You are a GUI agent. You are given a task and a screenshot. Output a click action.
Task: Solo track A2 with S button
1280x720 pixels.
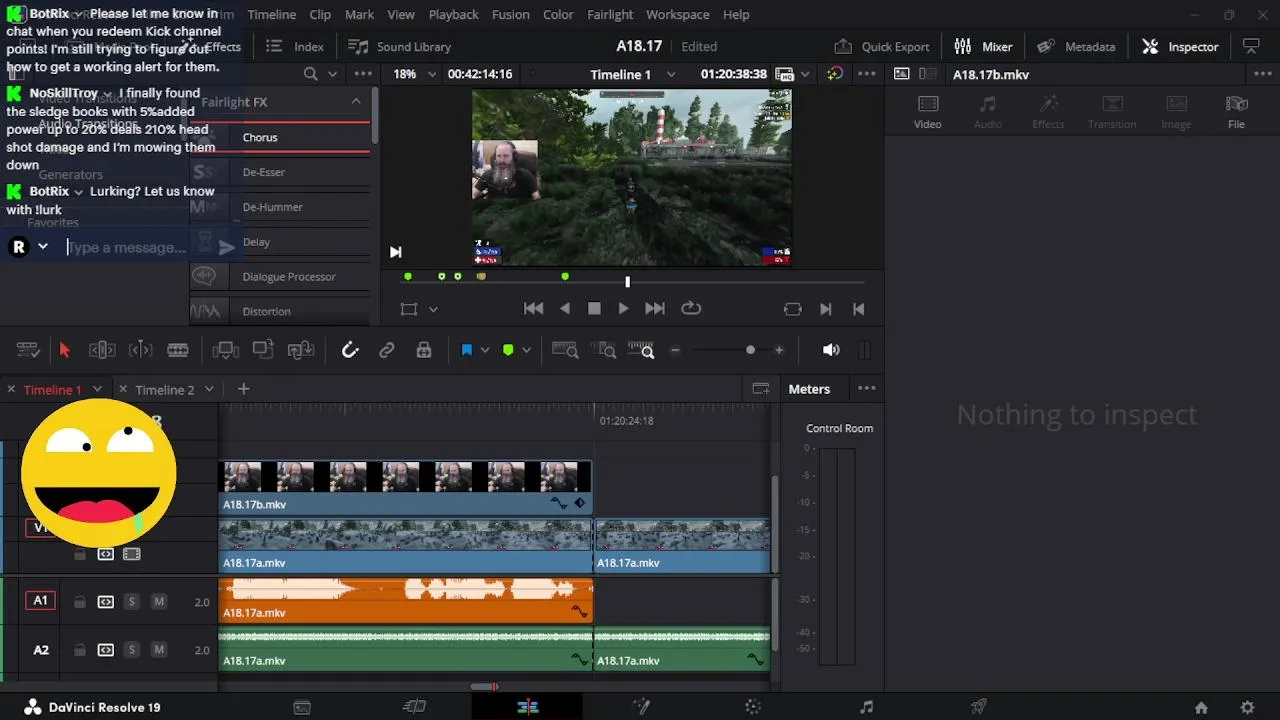131,650
